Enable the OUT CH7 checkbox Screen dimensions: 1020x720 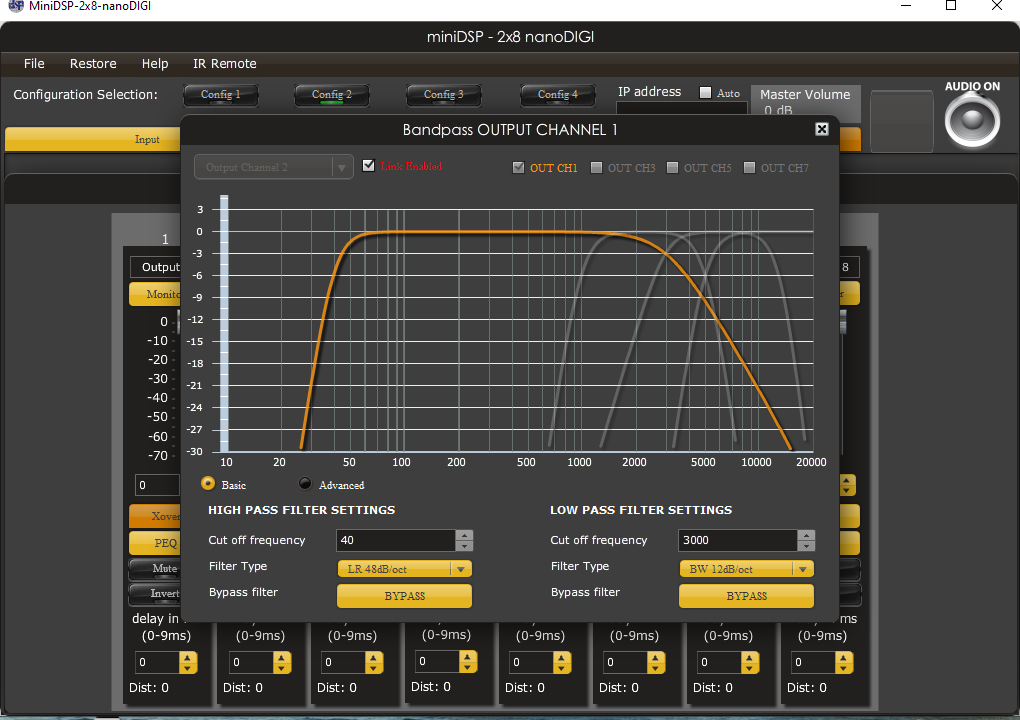point(749,167)
